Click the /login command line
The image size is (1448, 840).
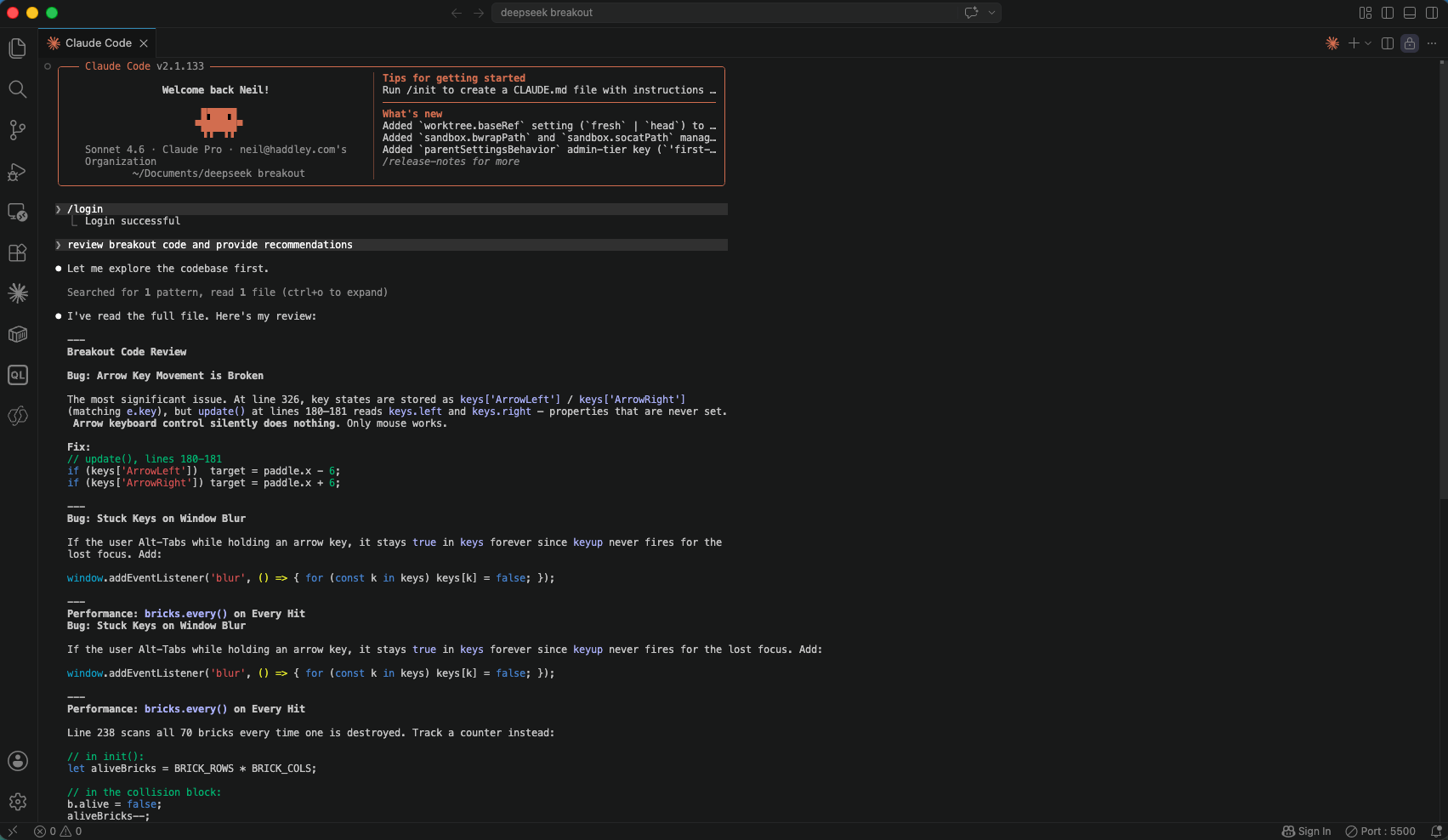pos(391,209)
